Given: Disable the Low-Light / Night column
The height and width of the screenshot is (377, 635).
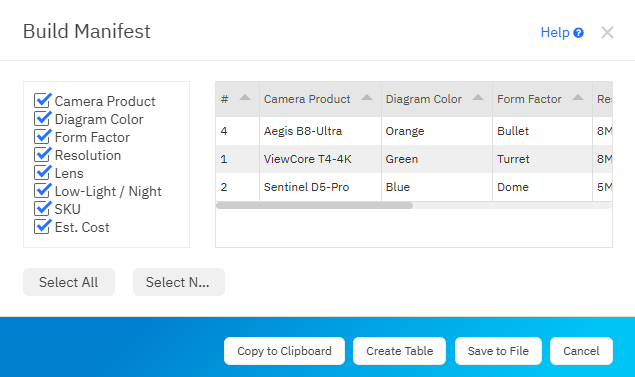Looking at the screenshot, I should [42, 191].
